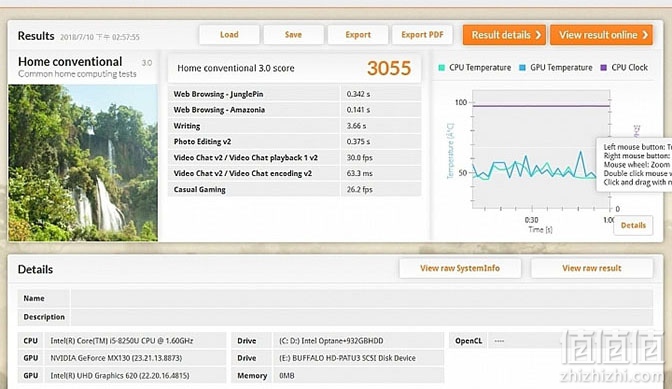The height and width of the screenshot is (389, 672).
Task: Click the 3055 score value
Action: [389, 68]
